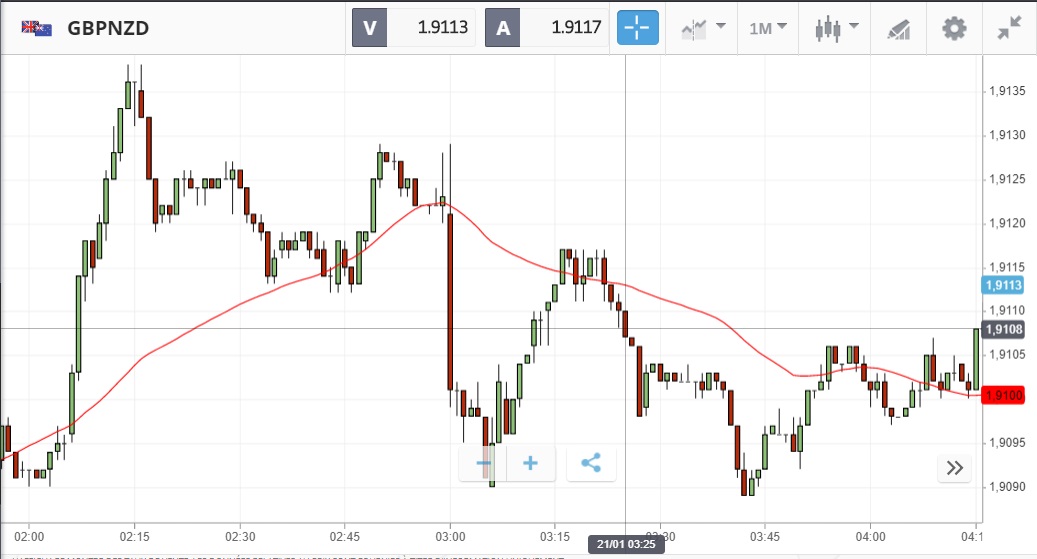Zoom in with the plus button
1037x559 pixels.
(x=531, y=463)
